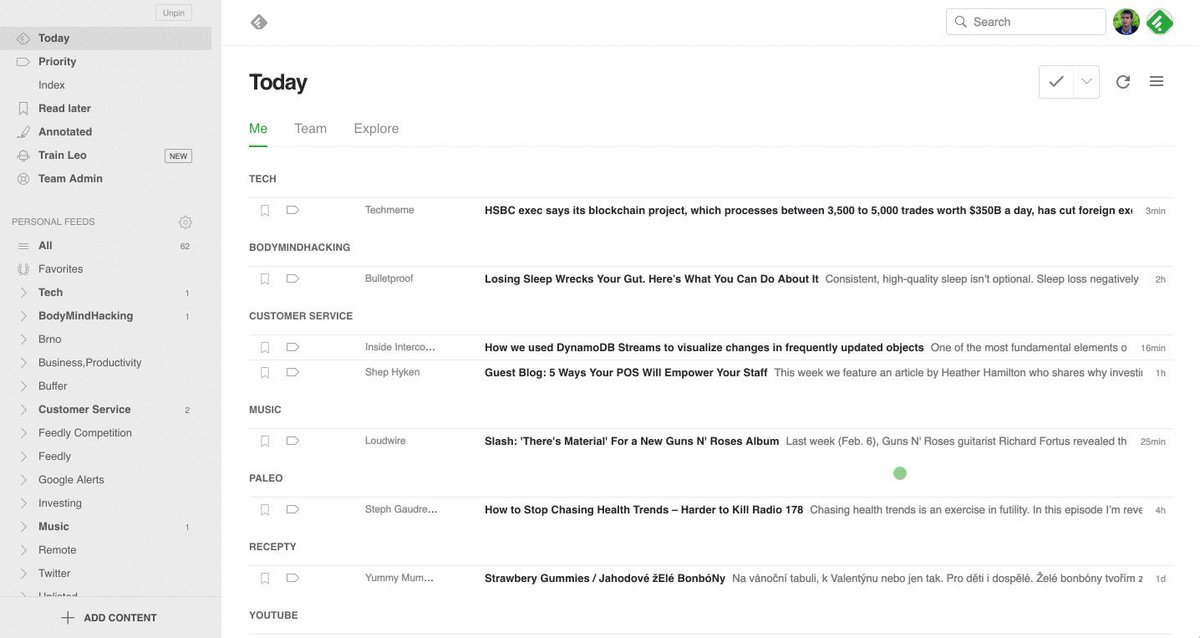Switch to the Team tab

pyautogui.click(x=310, y=128)
